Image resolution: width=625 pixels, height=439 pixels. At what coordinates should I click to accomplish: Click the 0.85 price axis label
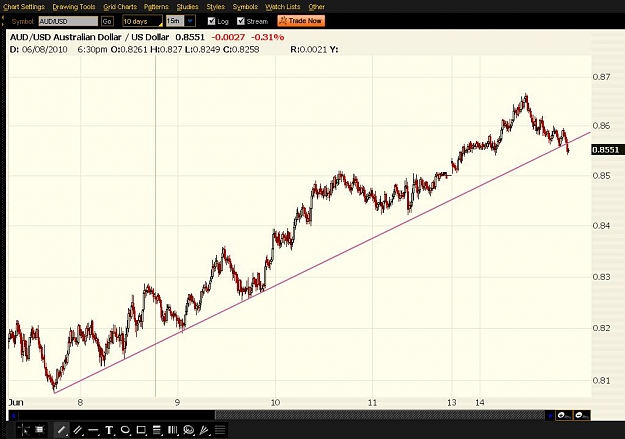coord(601,175)
